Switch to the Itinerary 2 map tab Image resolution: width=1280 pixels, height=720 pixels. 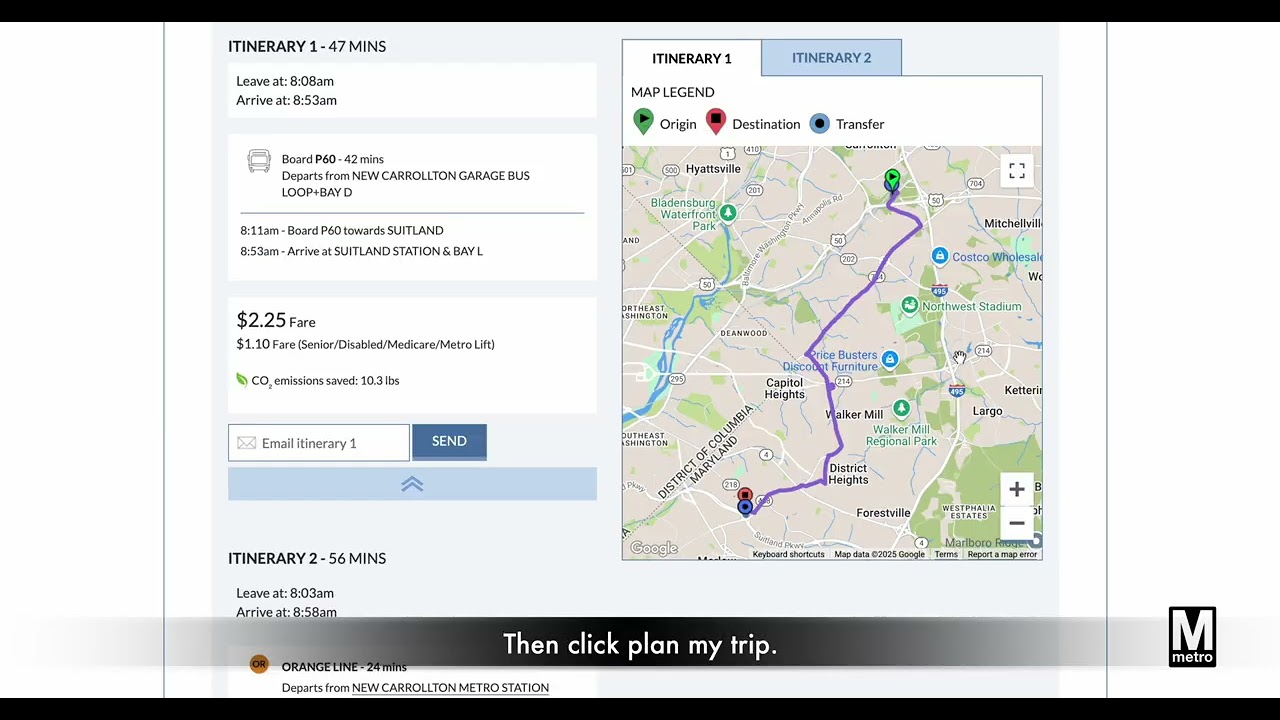[831, 58]
